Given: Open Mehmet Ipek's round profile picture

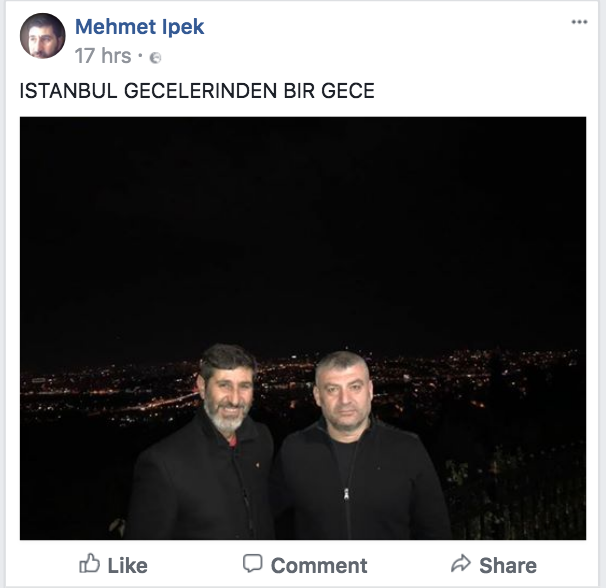Looking at the screenshot, I should pos(43,36).
